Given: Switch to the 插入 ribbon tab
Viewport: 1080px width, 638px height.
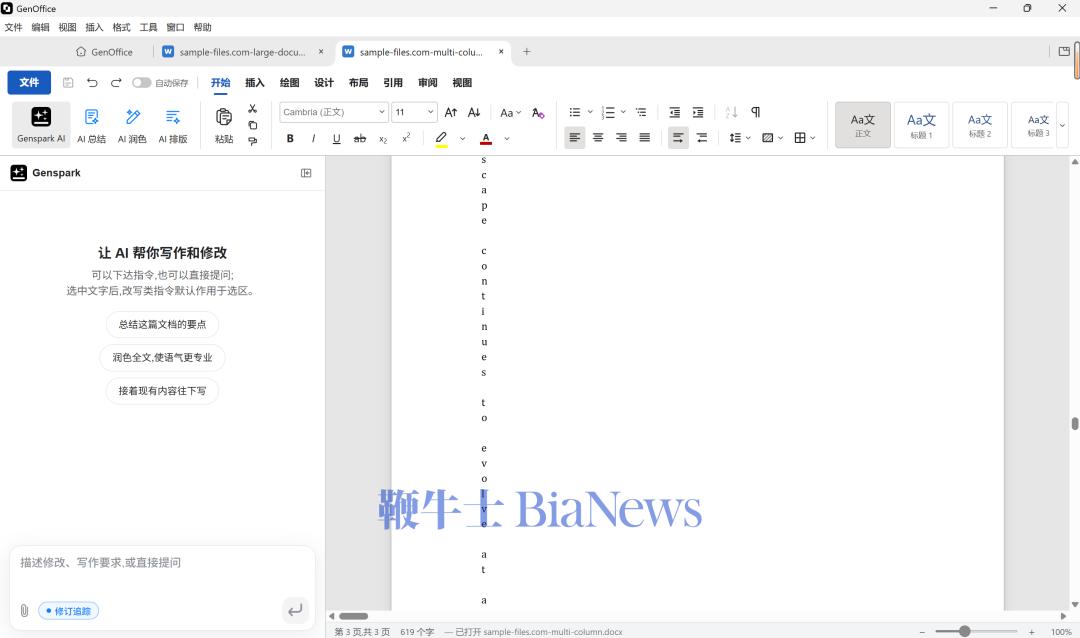Looking at the screenshot, I should click(255, 83).
